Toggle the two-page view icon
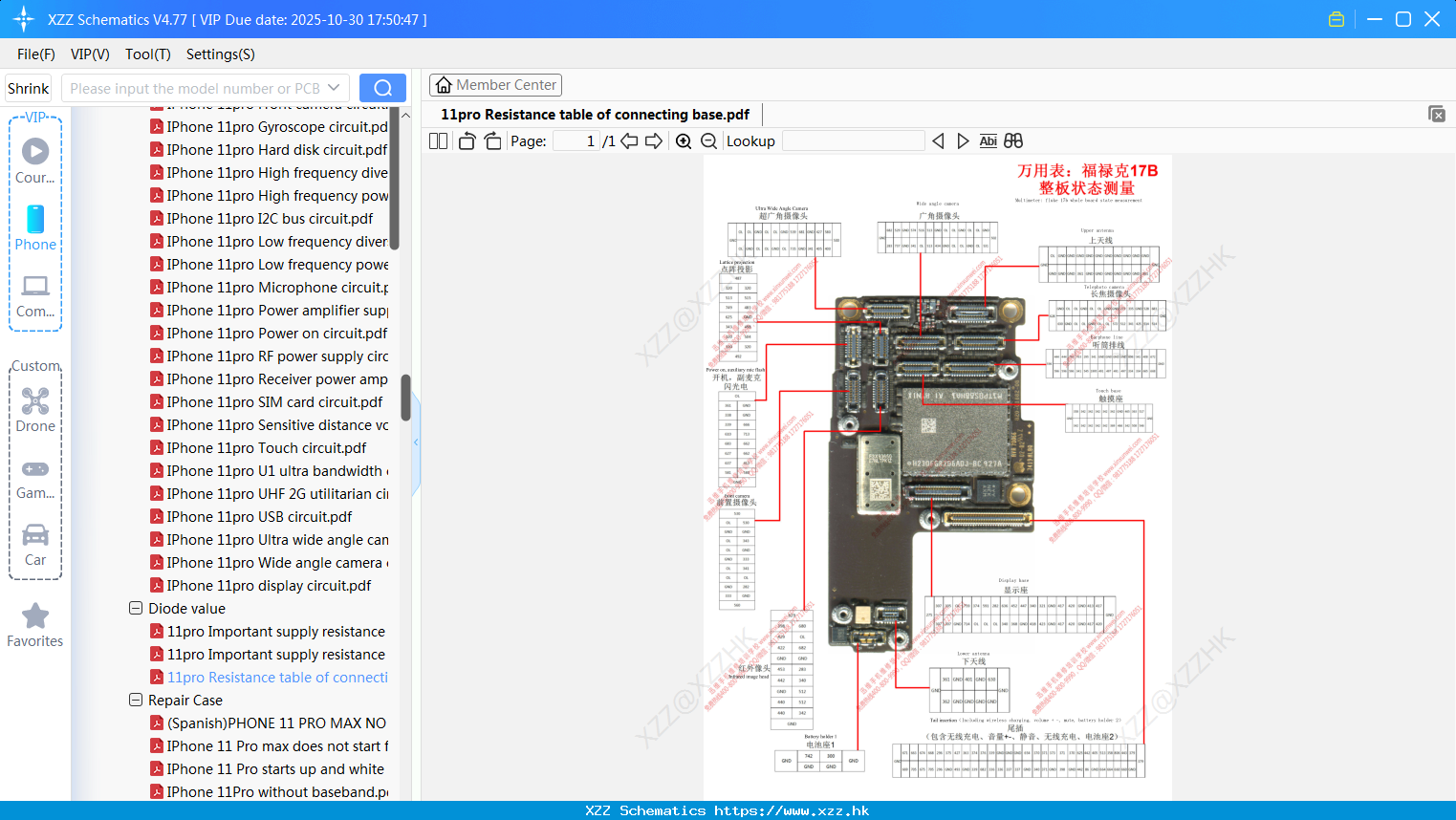Viewport: 1456px width, 820px height. click(x=438, y=140)
